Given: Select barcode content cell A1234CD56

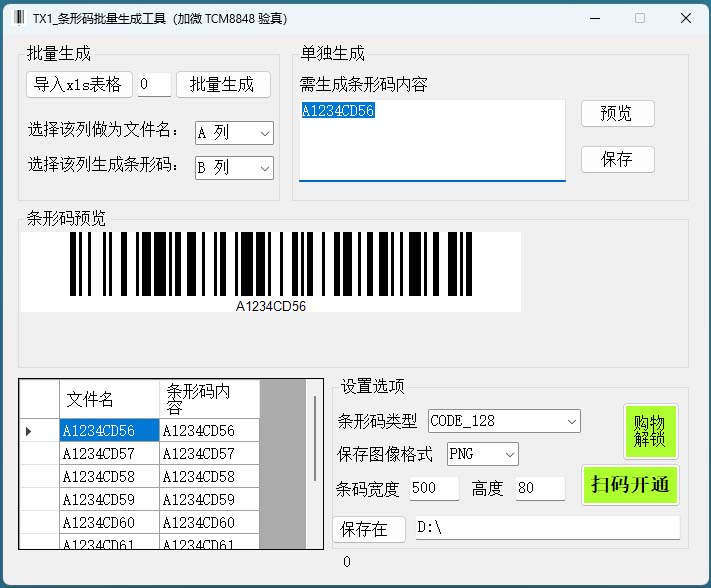Looking at the screenshot, I should pos(209,430).
